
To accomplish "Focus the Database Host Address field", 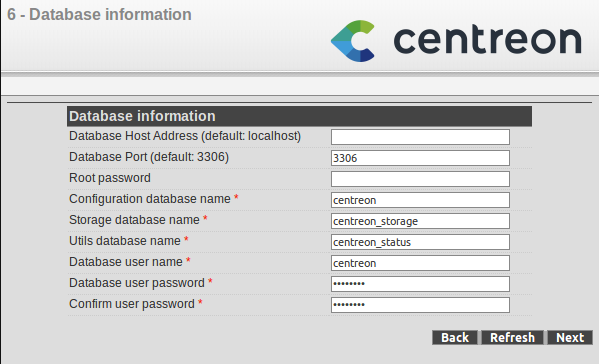I will [x=420, y=137].
